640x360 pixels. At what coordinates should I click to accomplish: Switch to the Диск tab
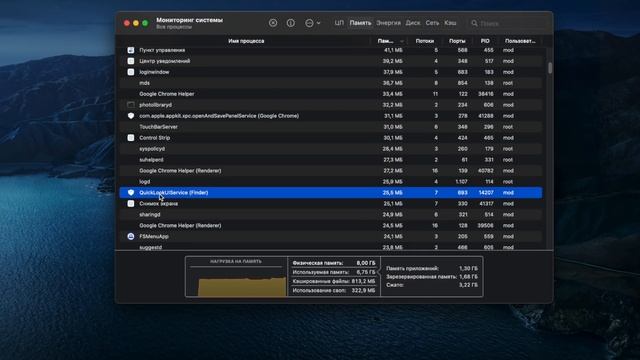pos(413,23)
